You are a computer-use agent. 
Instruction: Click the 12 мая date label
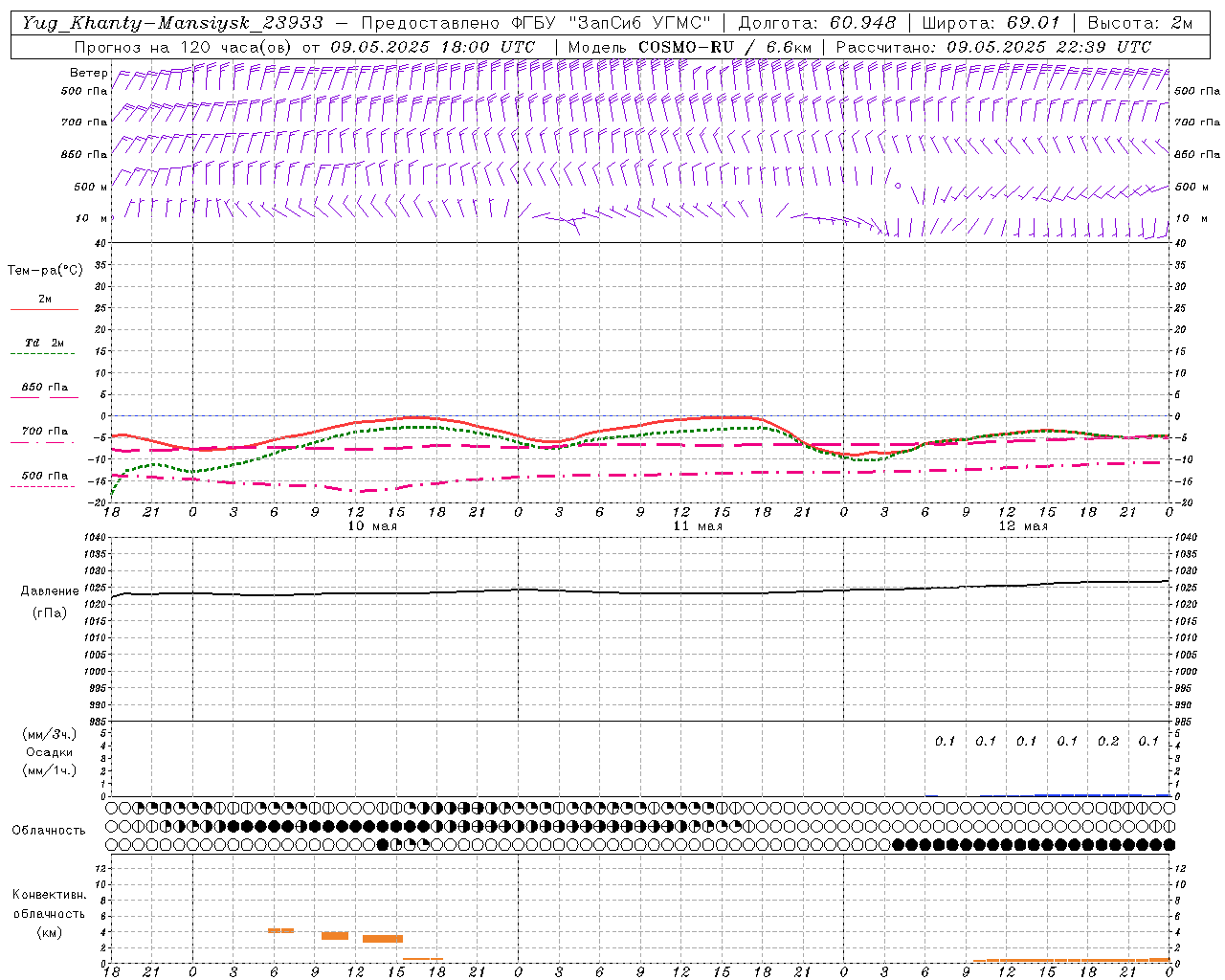point(1023,526)
